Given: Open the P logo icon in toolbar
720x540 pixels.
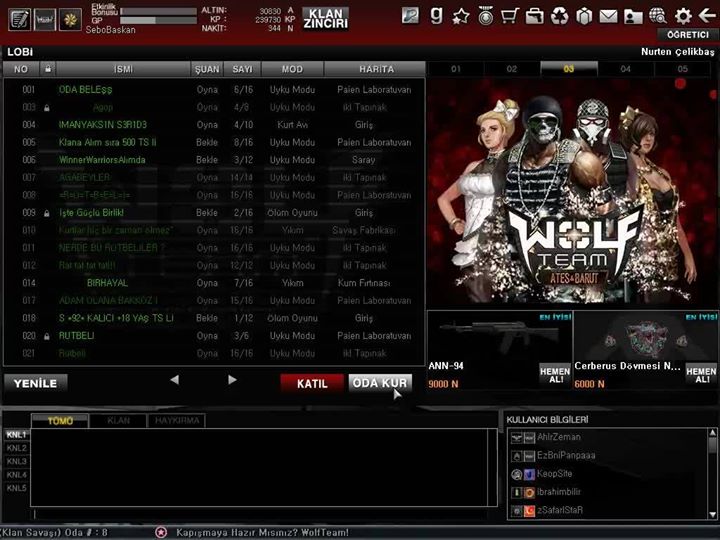Looking at the screenshot, I should (410, 16).
